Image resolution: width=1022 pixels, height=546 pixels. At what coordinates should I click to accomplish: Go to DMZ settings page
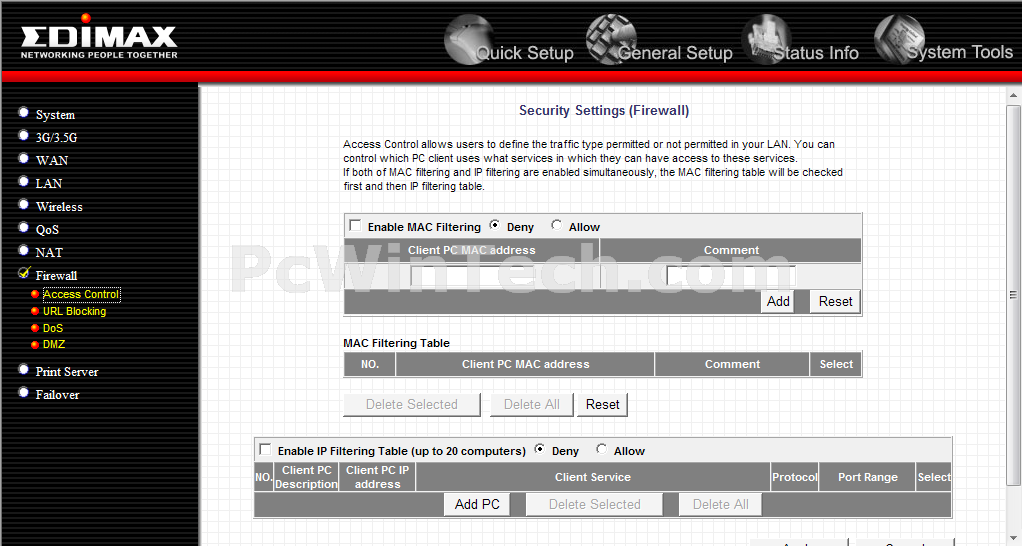[53, 345]
